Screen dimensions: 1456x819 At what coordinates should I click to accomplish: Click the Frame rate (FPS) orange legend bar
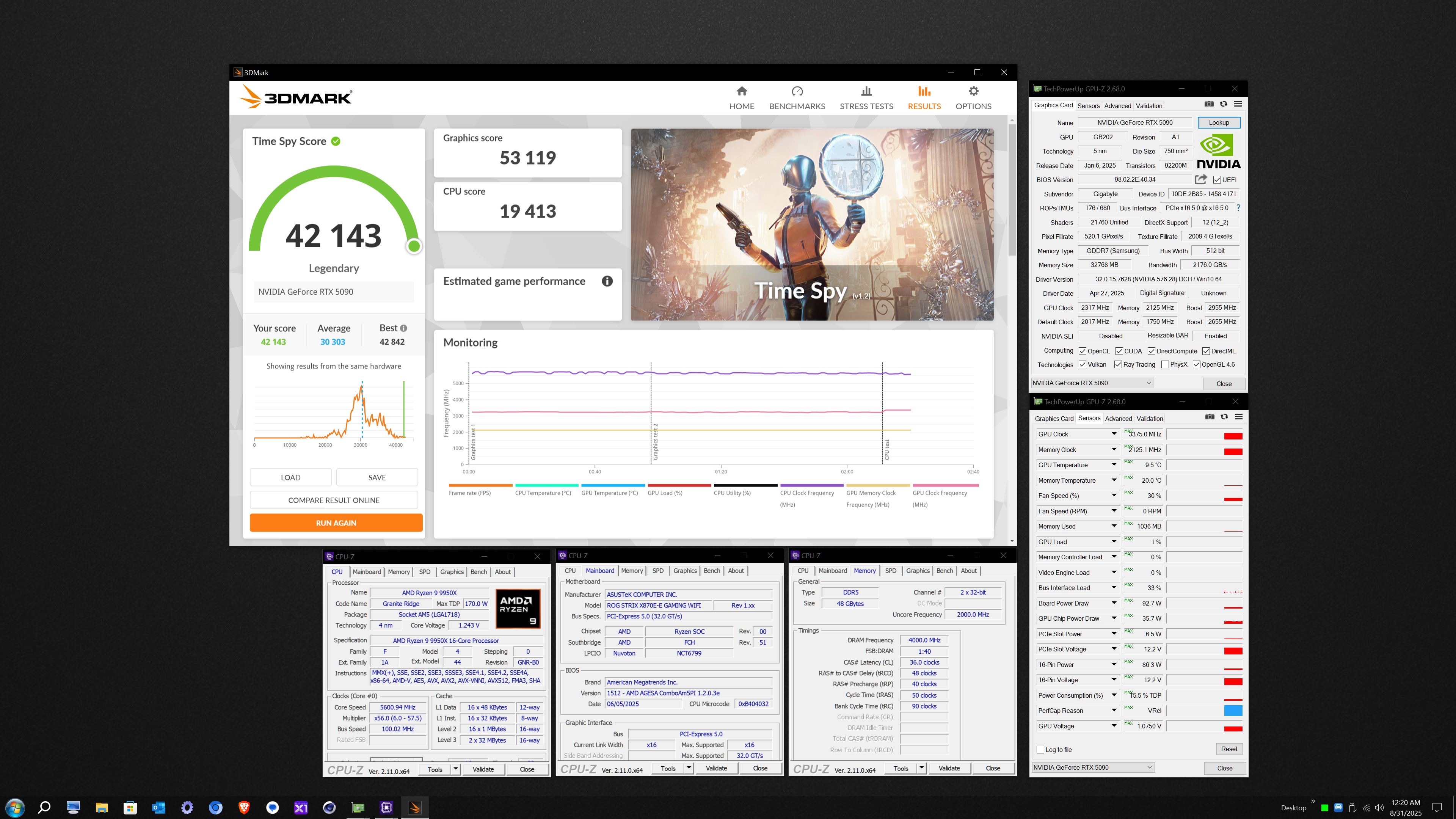[x=480, y=485]
